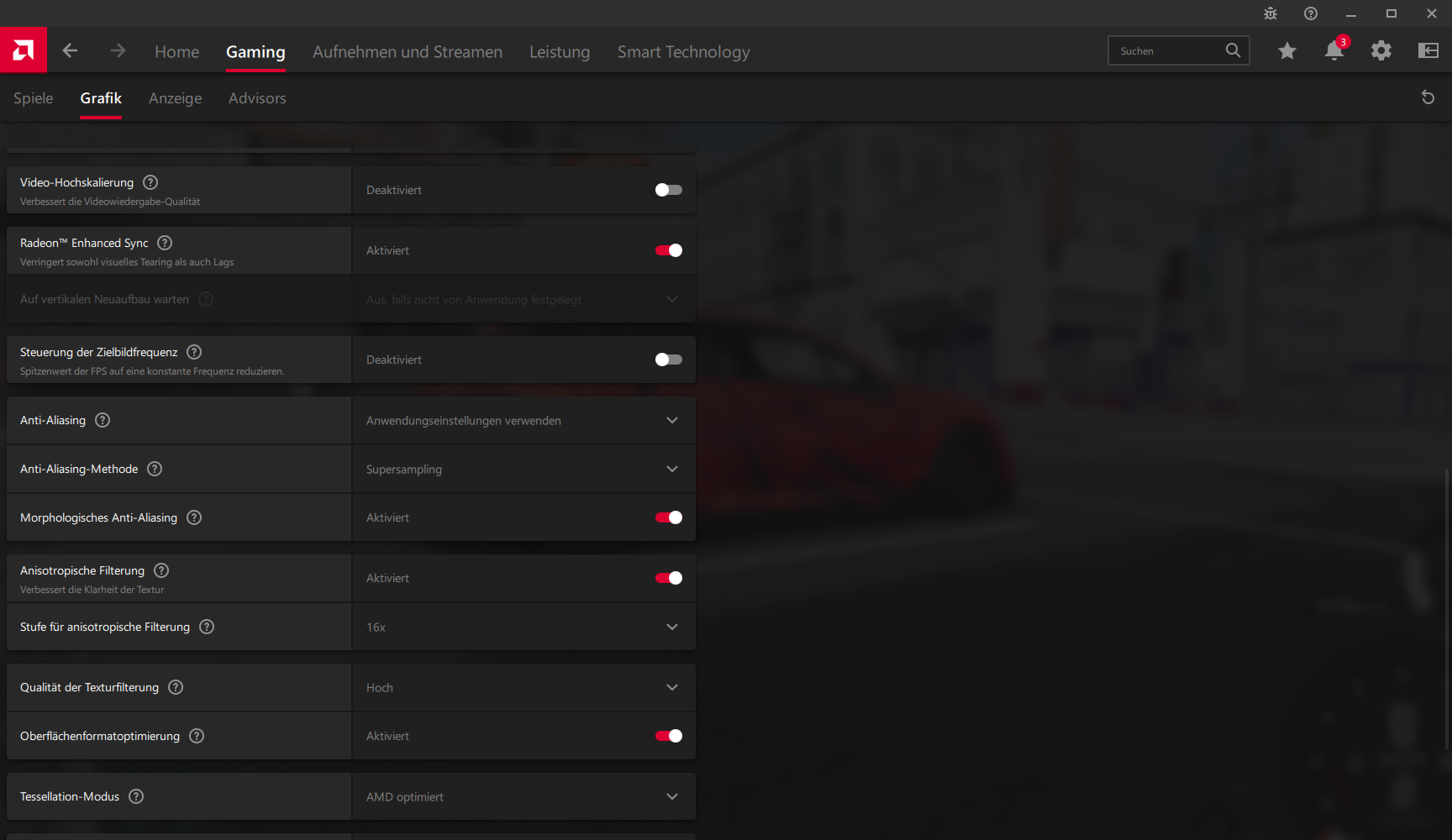
Task: Enable Steuerung der Zielbildfrequenz toggle
Action: point(669,360)
